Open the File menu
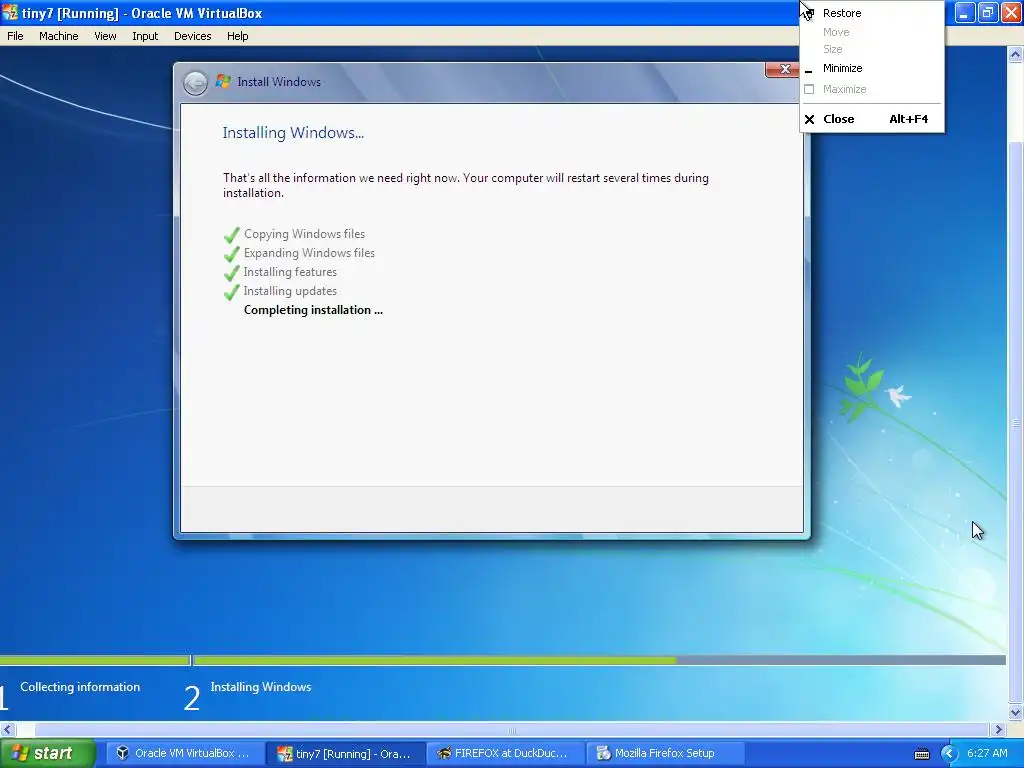The width and height of the screenshot is (1024, 768). (15, 36)
